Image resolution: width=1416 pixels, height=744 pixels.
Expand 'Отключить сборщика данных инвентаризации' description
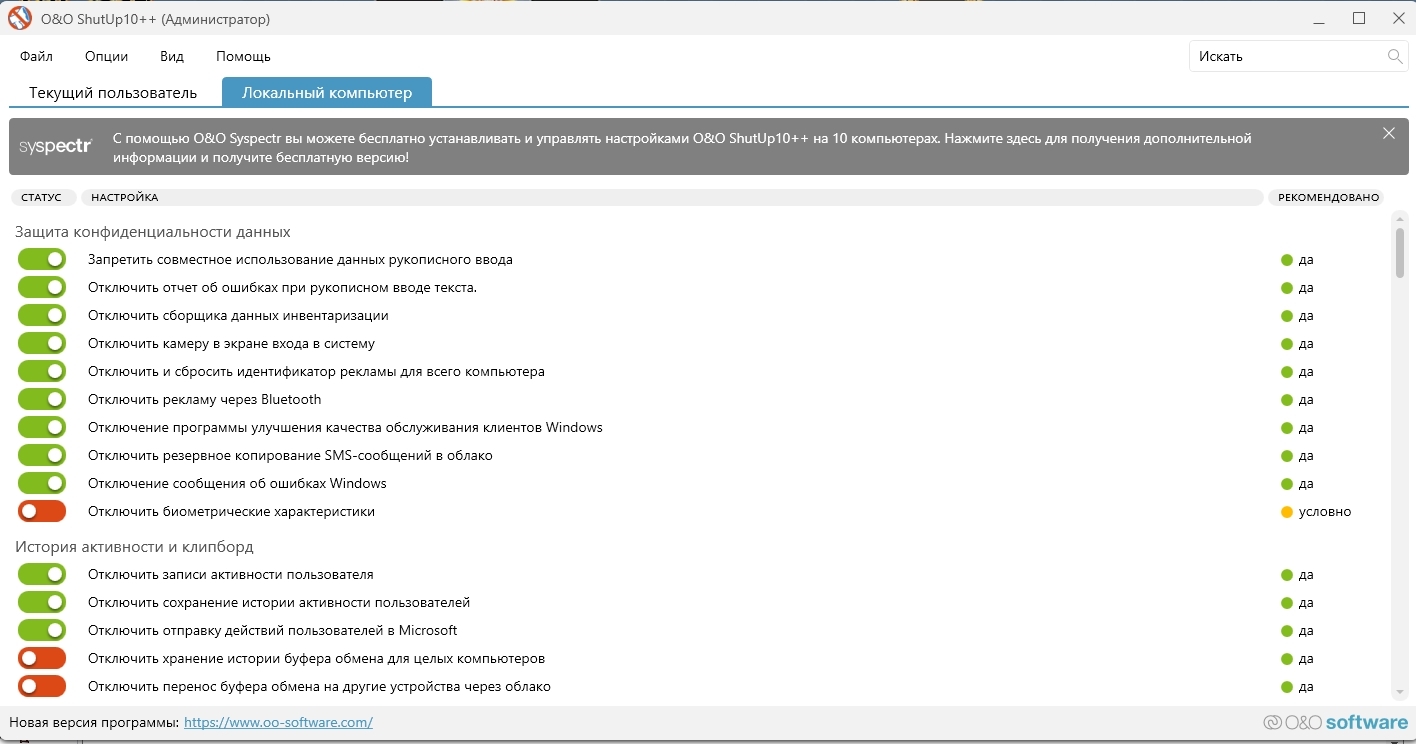point(238,315)
